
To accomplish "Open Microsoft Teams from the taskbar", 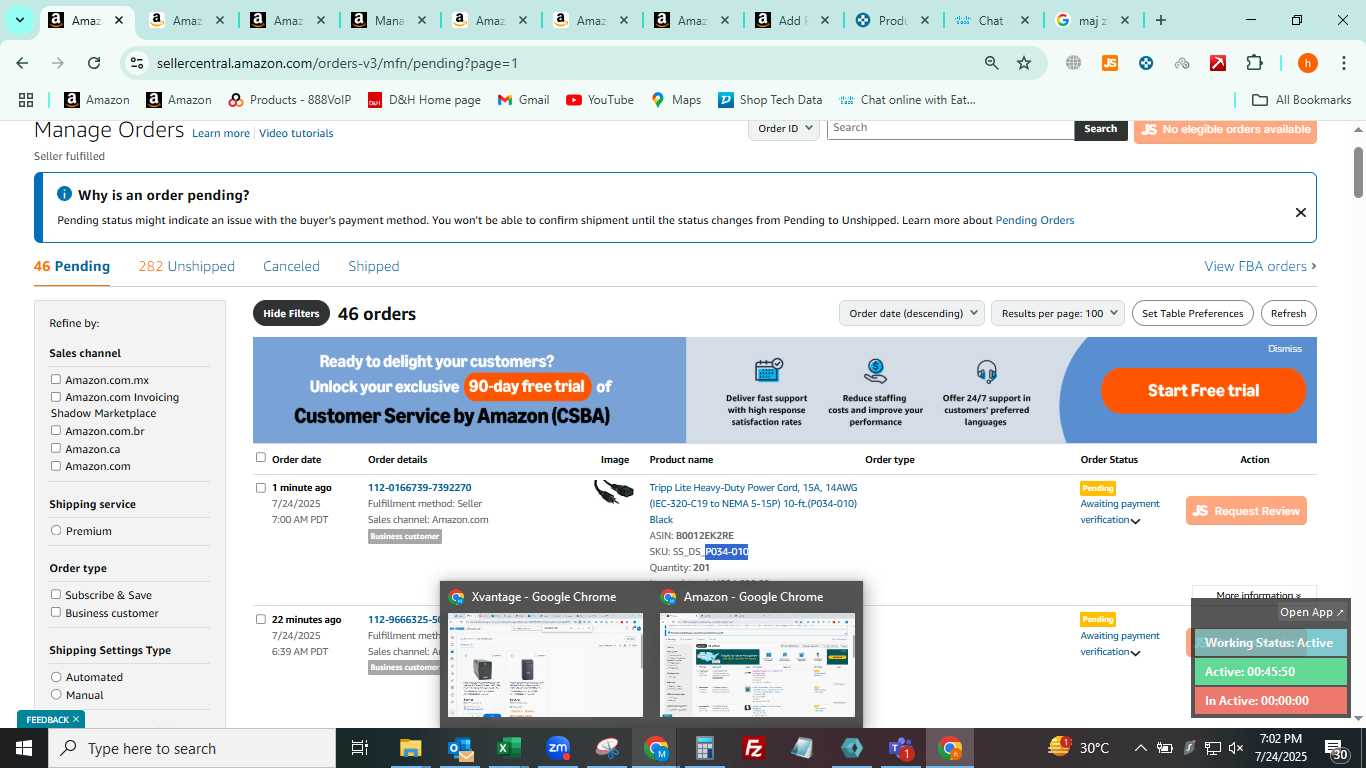I will 901,748.
